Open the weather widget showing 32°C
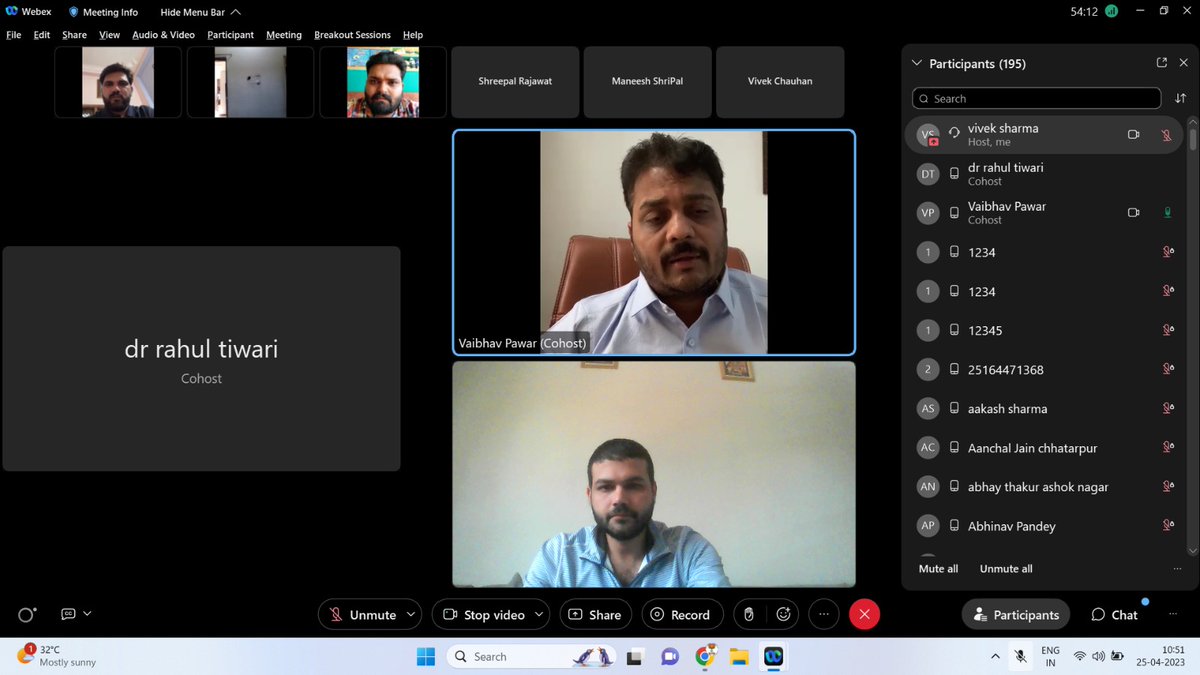Image resolution: width=1200 pixels, height=675 pixels. coord(58,656)
